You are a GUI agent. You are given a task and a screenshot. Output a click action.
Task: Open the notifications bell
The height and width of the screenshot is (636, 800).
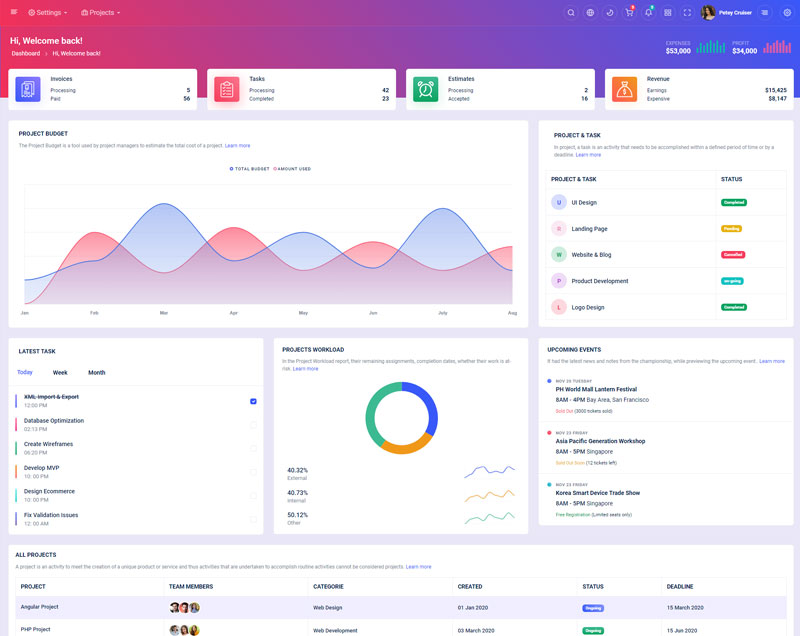tap(648, 12)
